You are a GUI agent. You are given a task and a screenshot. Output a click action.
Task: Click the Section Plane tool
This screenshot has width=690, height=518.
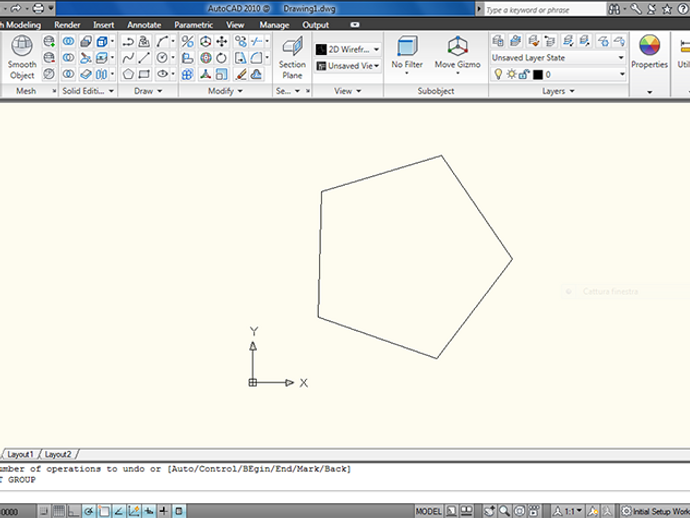pyautogui.click(x=292, y=58)
